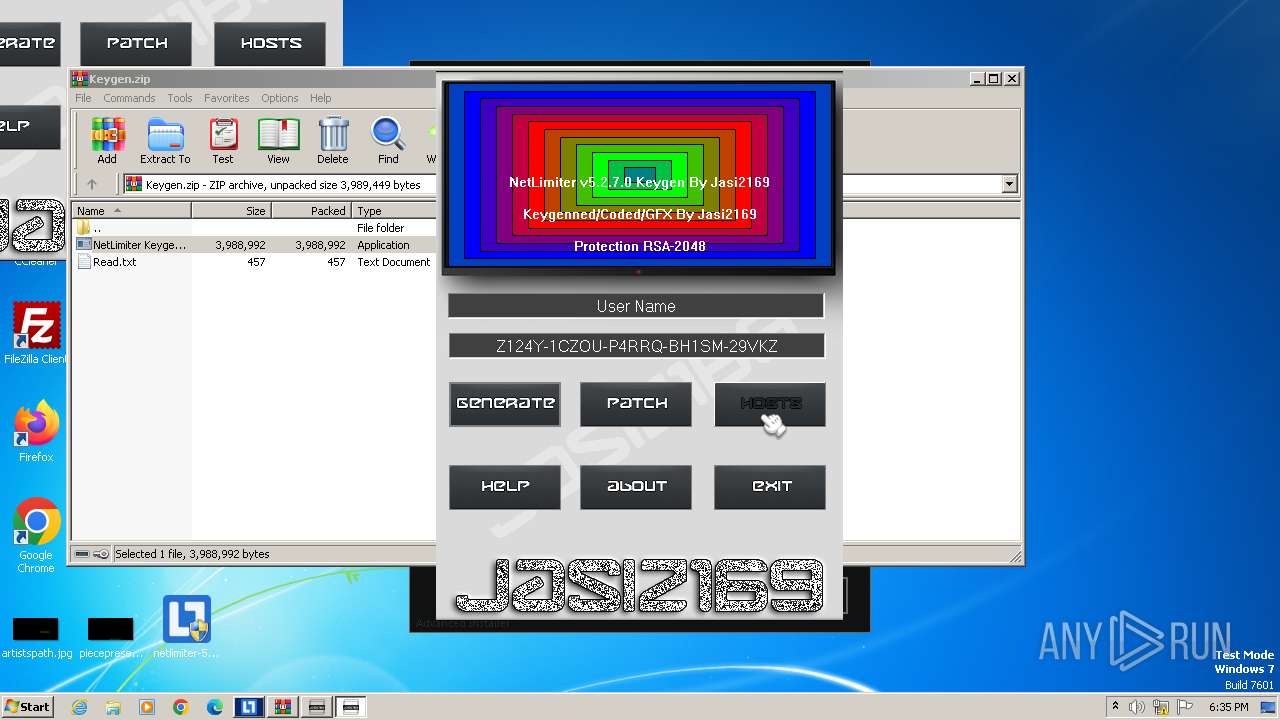Sort files by the Packed column
Screen dimensions: 1280x720
click(311, 211)
